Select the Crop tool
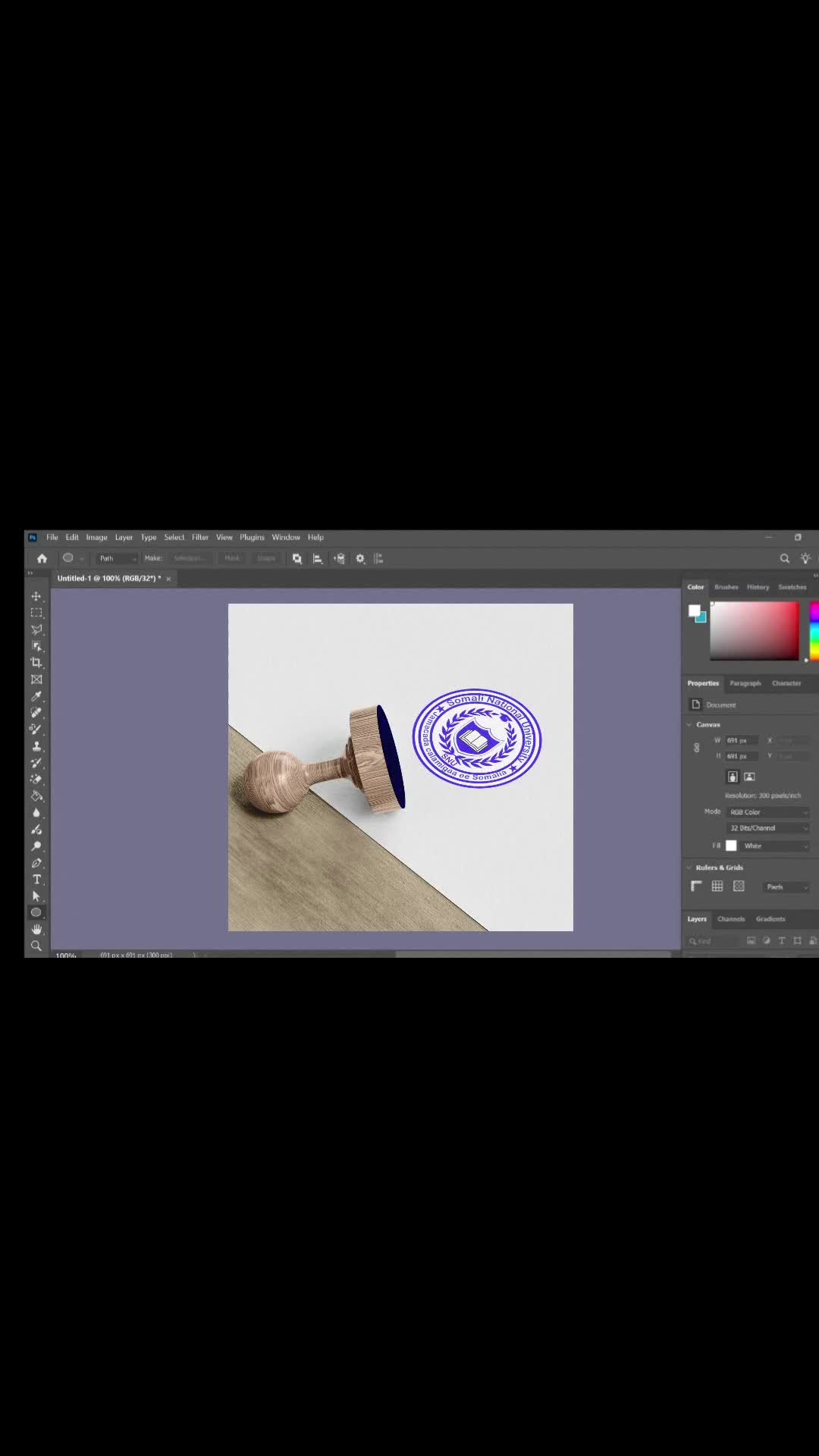The image size is (819, 1456). click(x=36, y=663)
